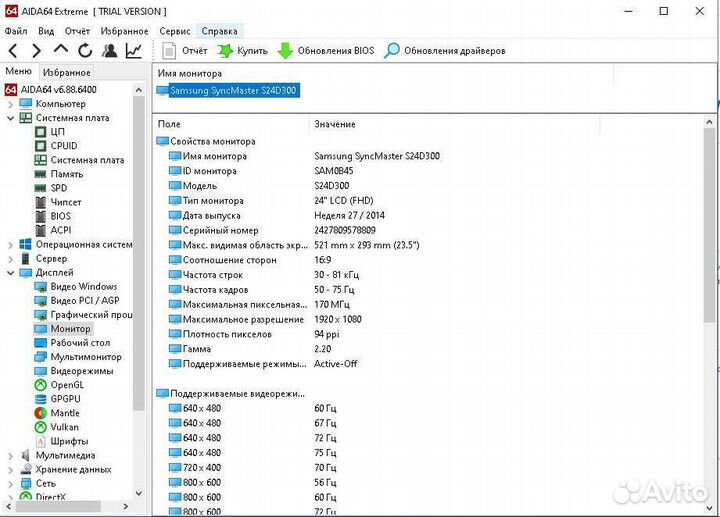This screenshot has height=517, width=720.
Task: Open the CPUID tree item
Action: point(64,146)
